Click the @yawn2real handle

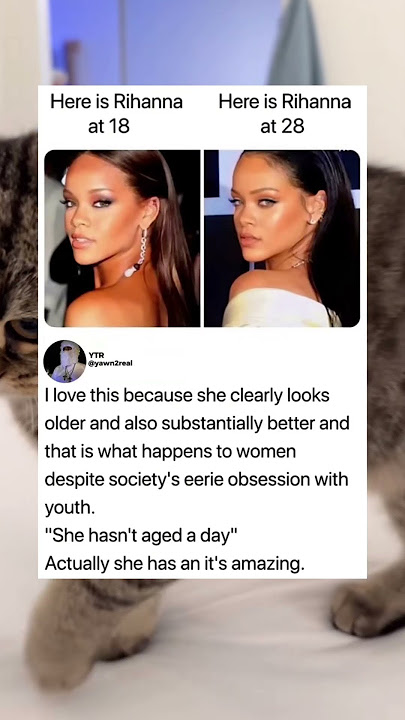click(111, 363)
